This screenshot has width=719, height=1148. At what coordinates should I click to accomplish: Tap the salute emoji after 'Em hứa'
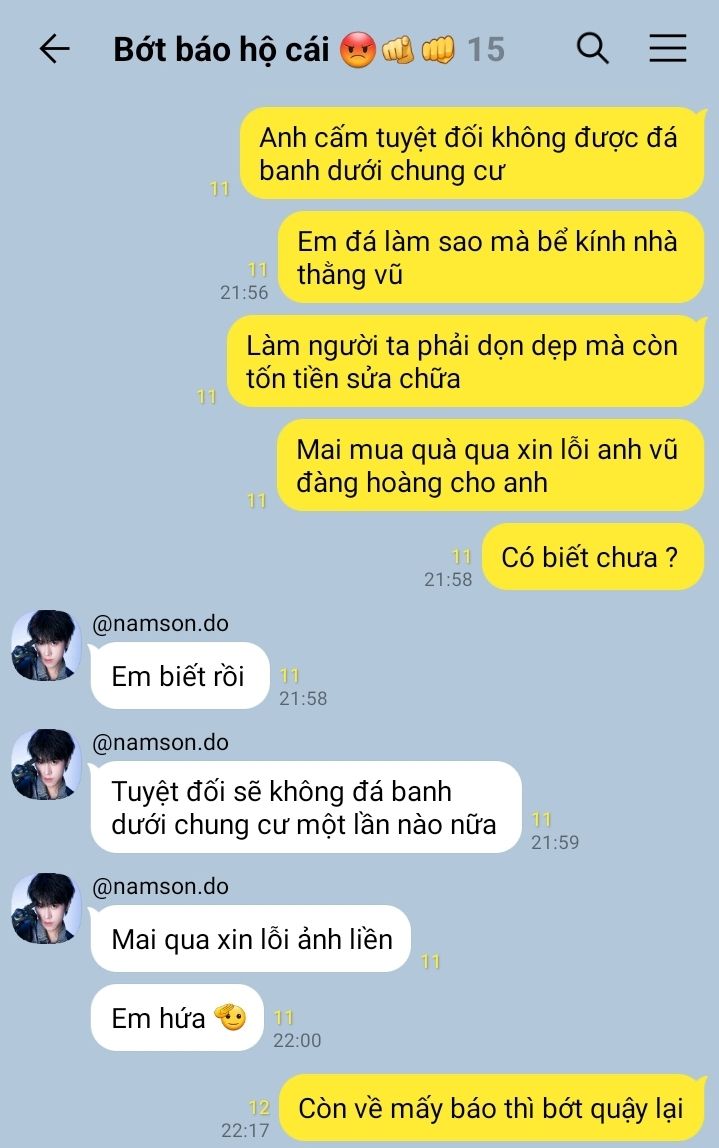(231, 1017)
